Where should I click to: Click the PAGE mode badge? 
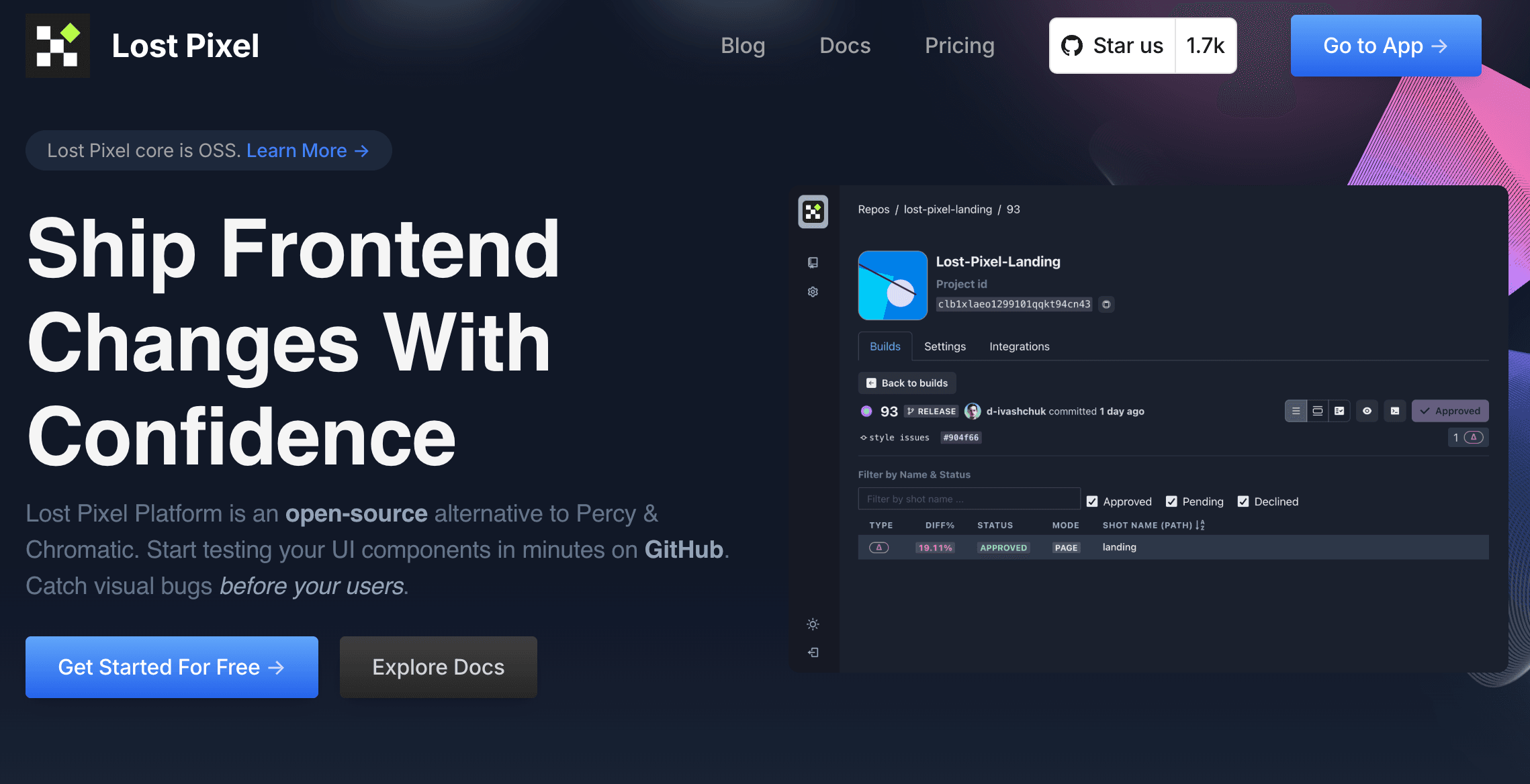pos(1066,548)
